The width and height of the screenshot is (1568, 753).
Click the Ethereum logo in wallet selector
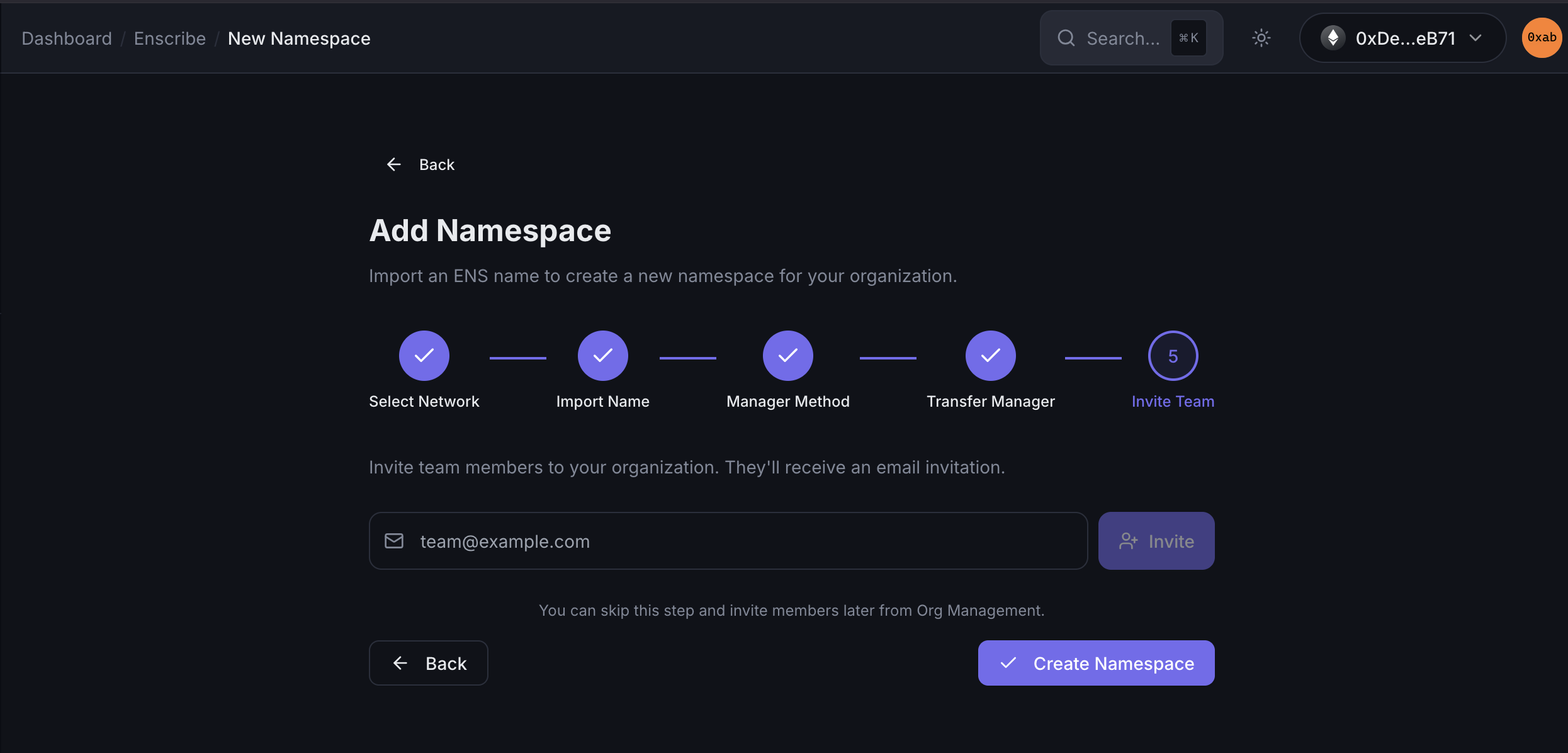[x=1333, y=38]
